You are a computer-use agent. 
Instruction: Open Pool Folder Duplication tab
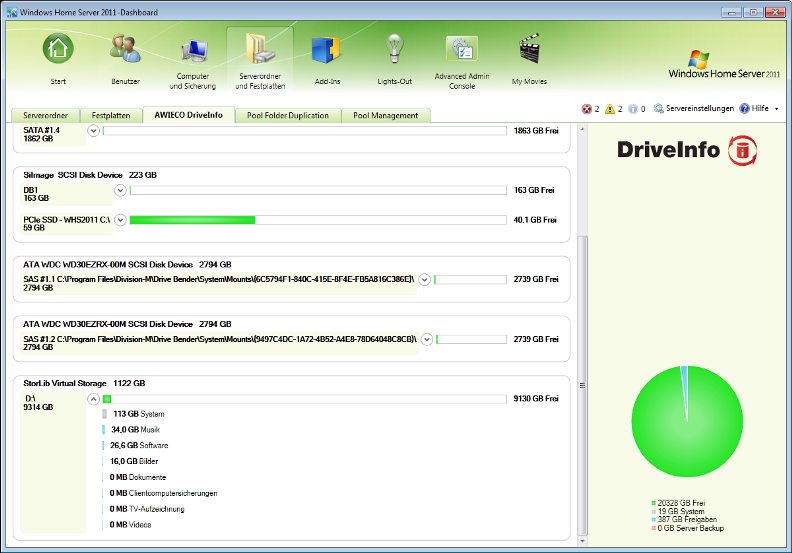(x=288, y=116)
